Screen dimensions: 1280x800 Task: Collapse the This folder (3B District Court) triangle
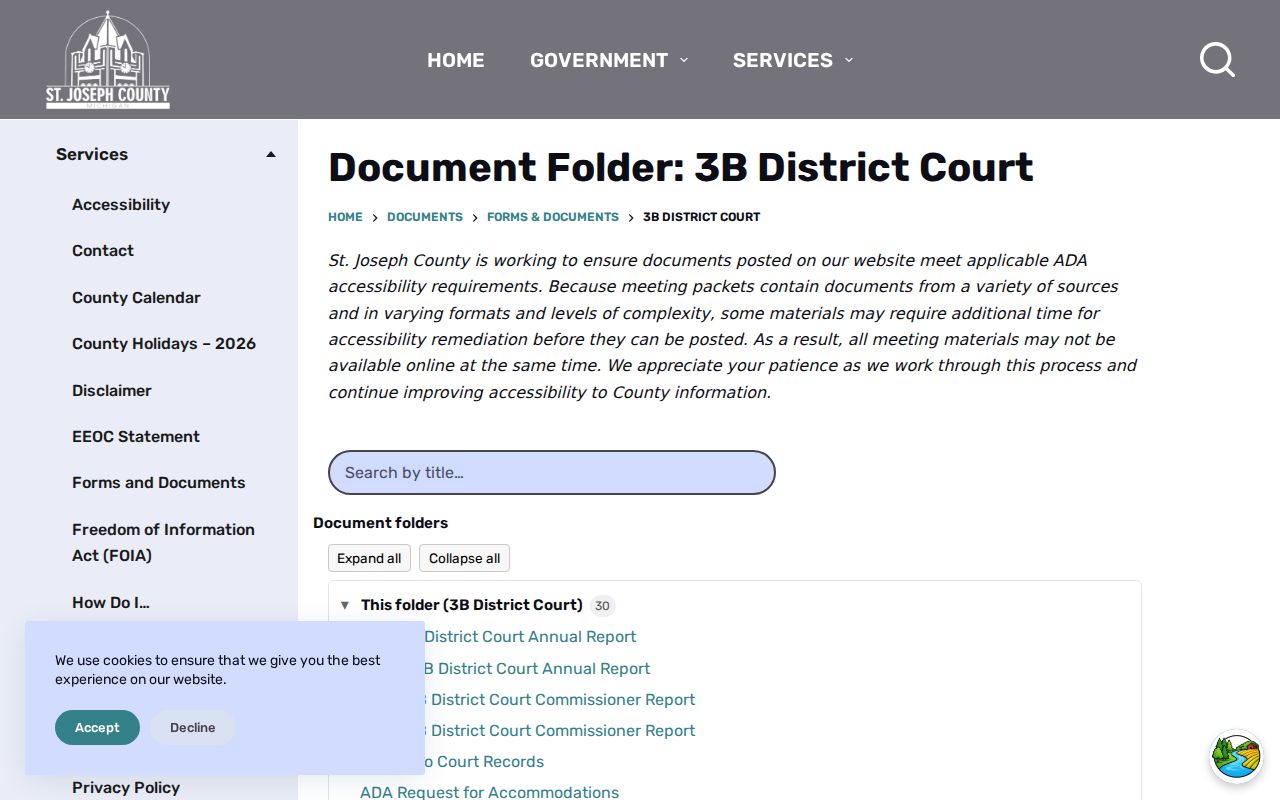click(345, 605)
